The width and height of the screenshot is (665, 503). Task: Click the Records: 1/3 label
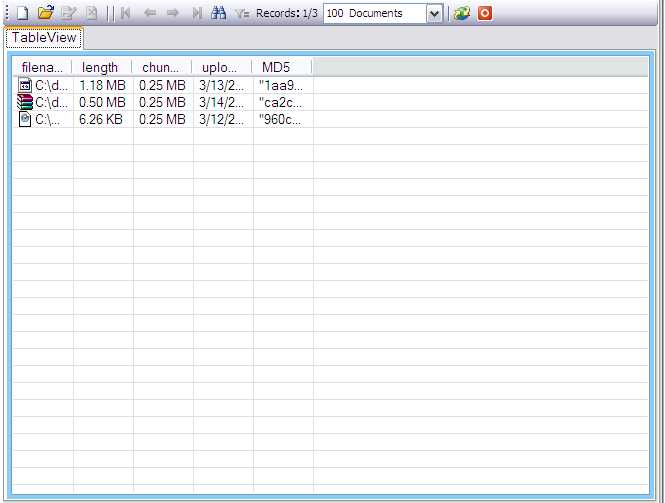[x=287, y=13]
